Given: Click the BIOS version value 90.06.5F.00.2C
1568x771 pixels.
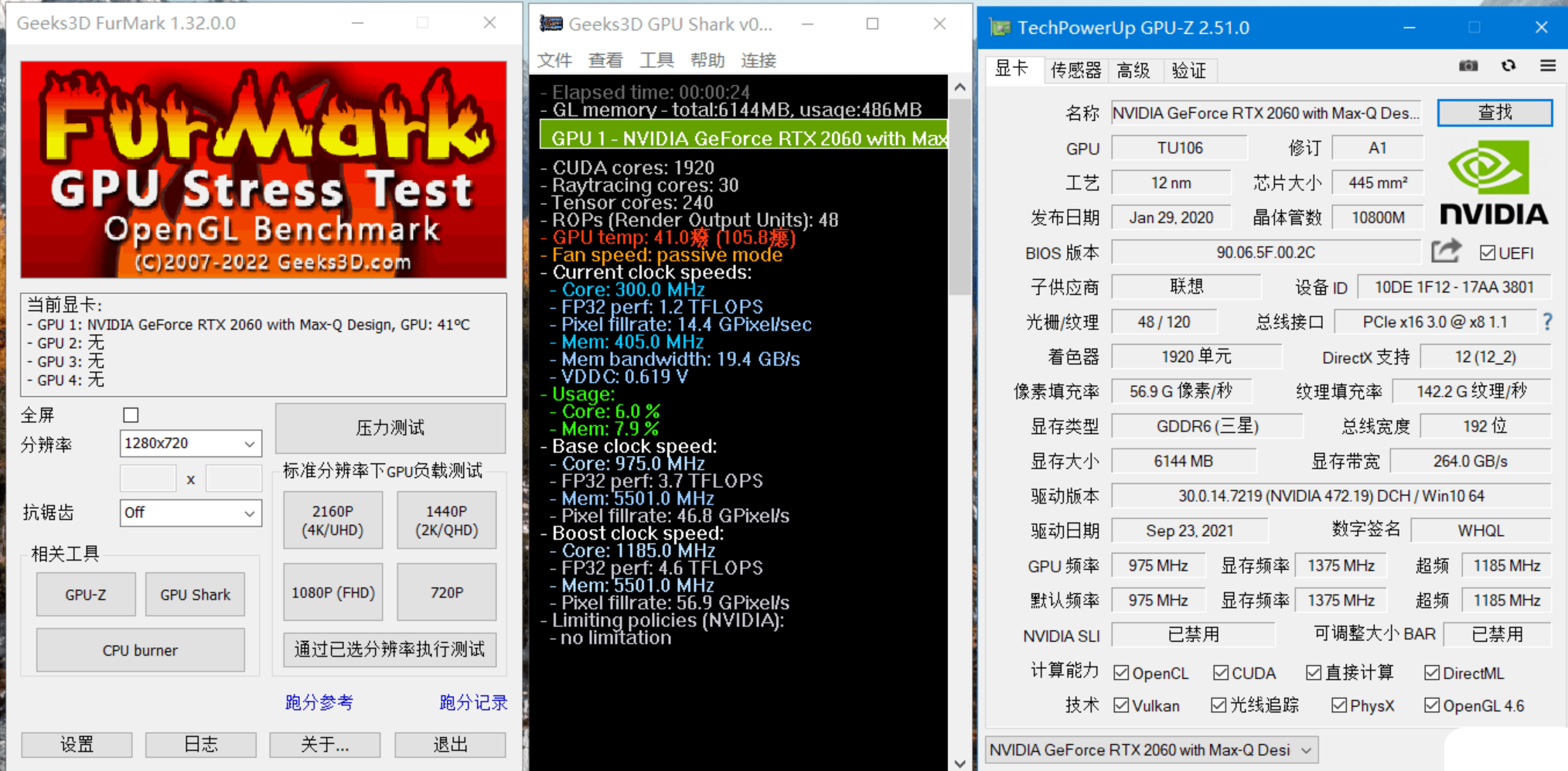Looking at the screenshot, I should click(x=1266, y=252).
